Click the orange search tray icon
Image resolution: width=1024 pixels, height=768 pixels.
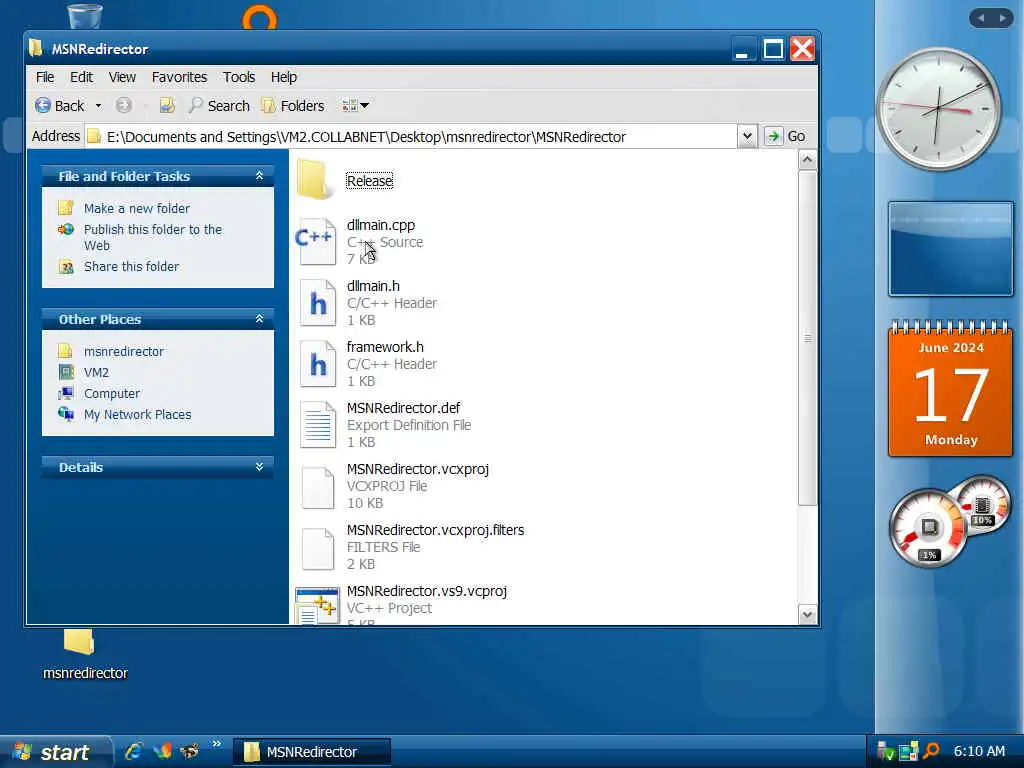tap(931, 751)
